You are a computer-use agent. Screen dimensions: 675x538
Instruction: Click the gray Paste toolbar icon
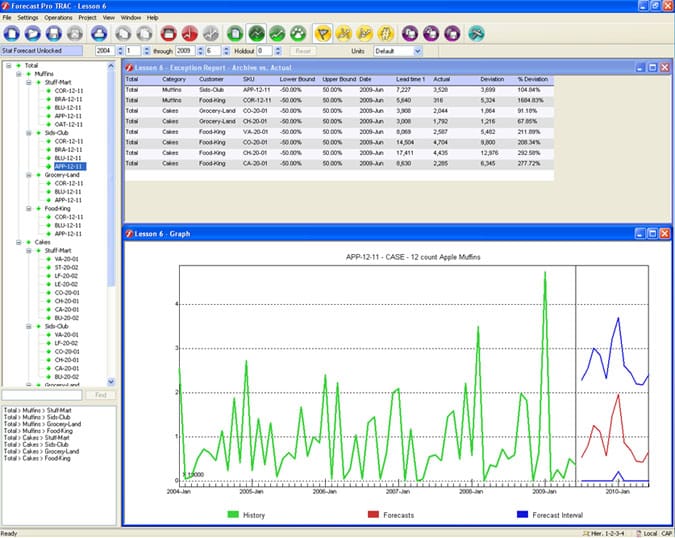(145, 34)
